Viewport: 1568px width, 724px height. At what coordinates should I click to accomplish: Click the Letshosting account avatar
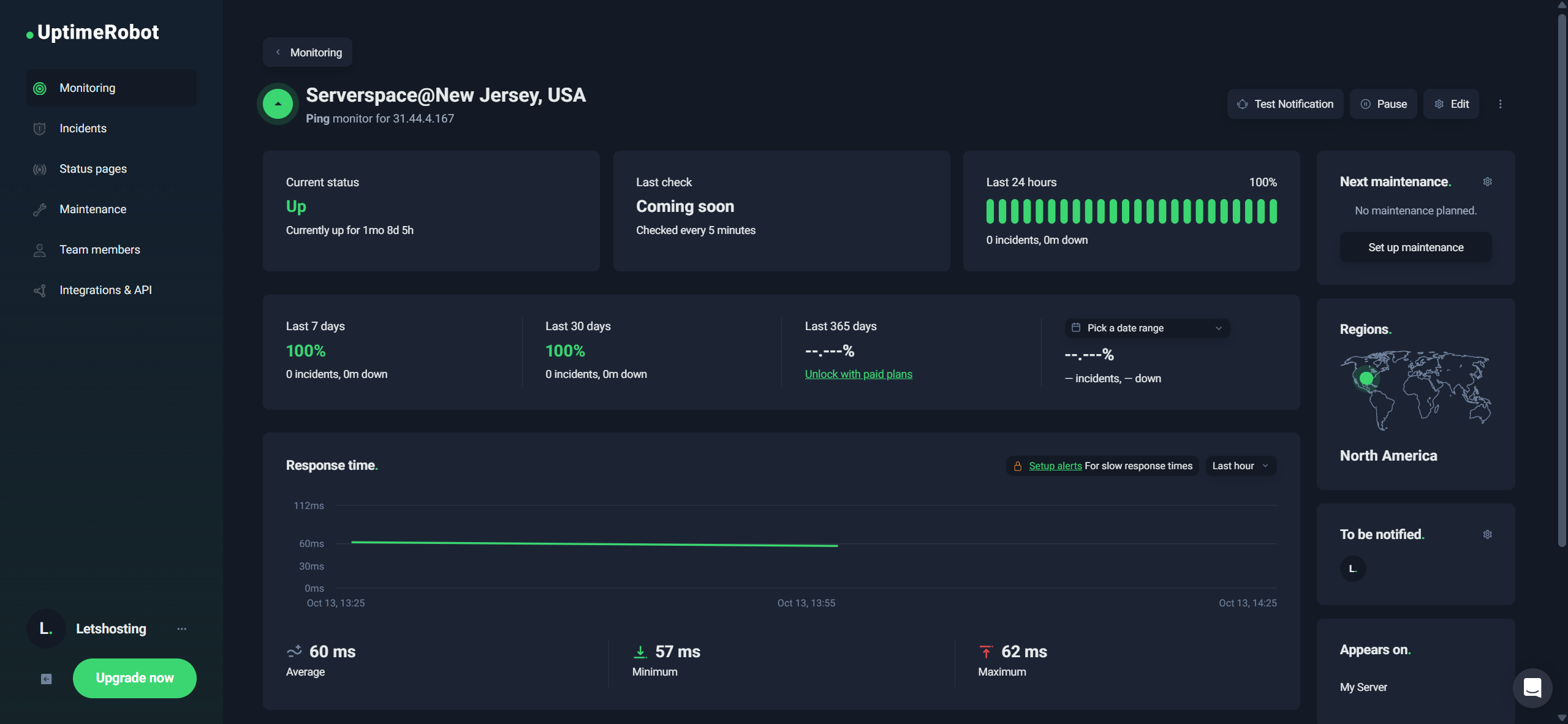[46, 628]
